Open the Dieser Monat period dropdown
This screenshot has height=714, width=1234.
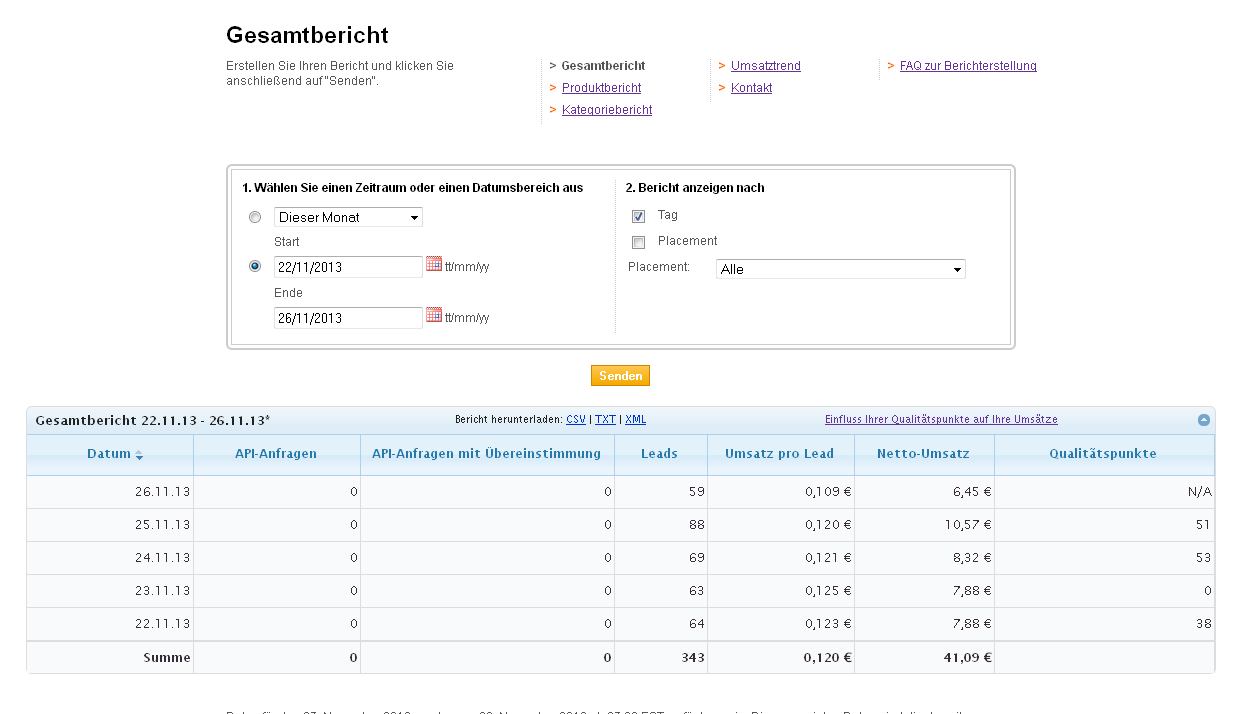348,217
